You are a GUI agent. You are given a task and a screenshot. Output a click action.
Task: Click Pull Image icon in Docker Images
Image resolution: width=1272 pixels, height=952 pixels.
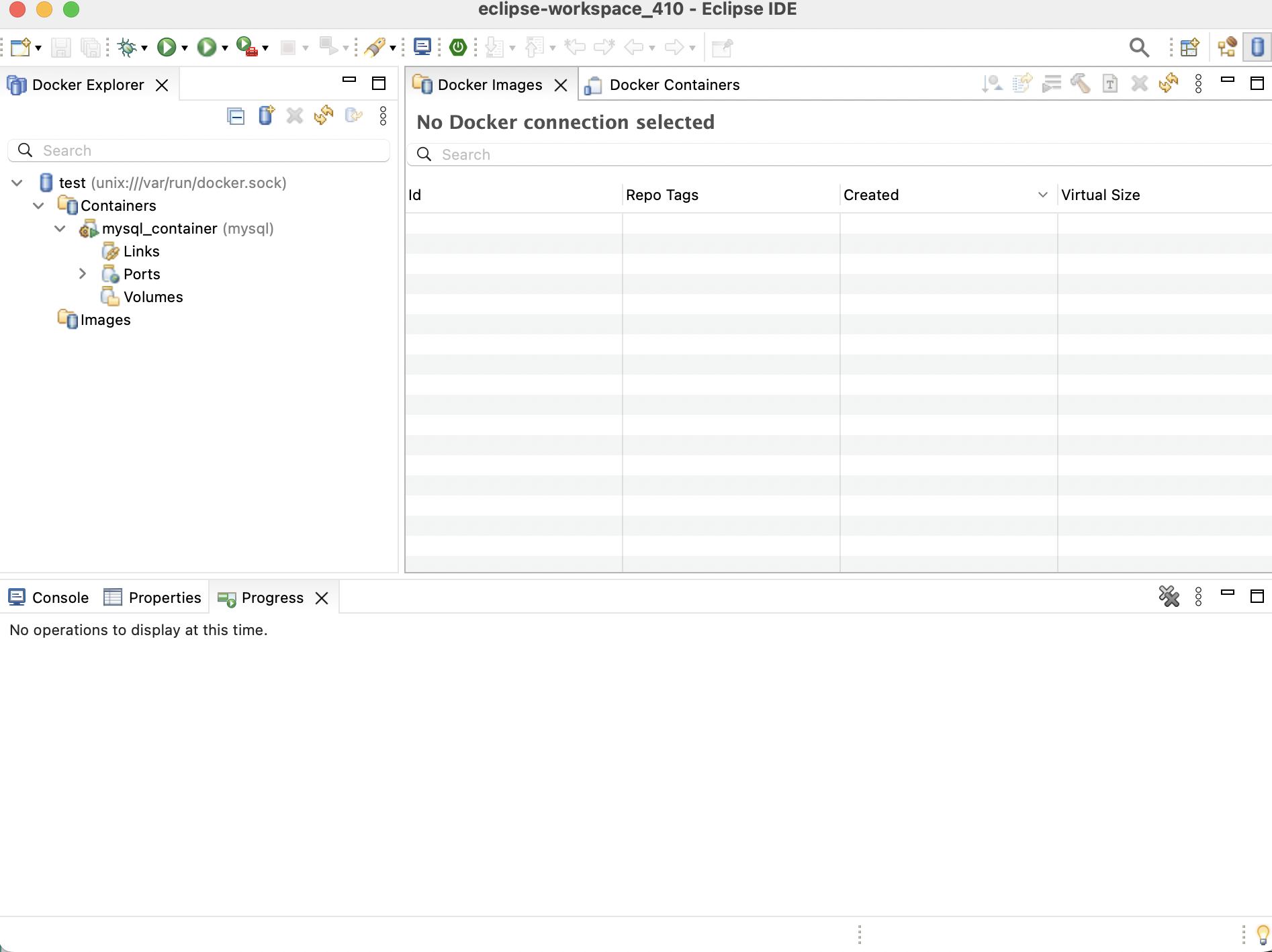click(992, 84)
